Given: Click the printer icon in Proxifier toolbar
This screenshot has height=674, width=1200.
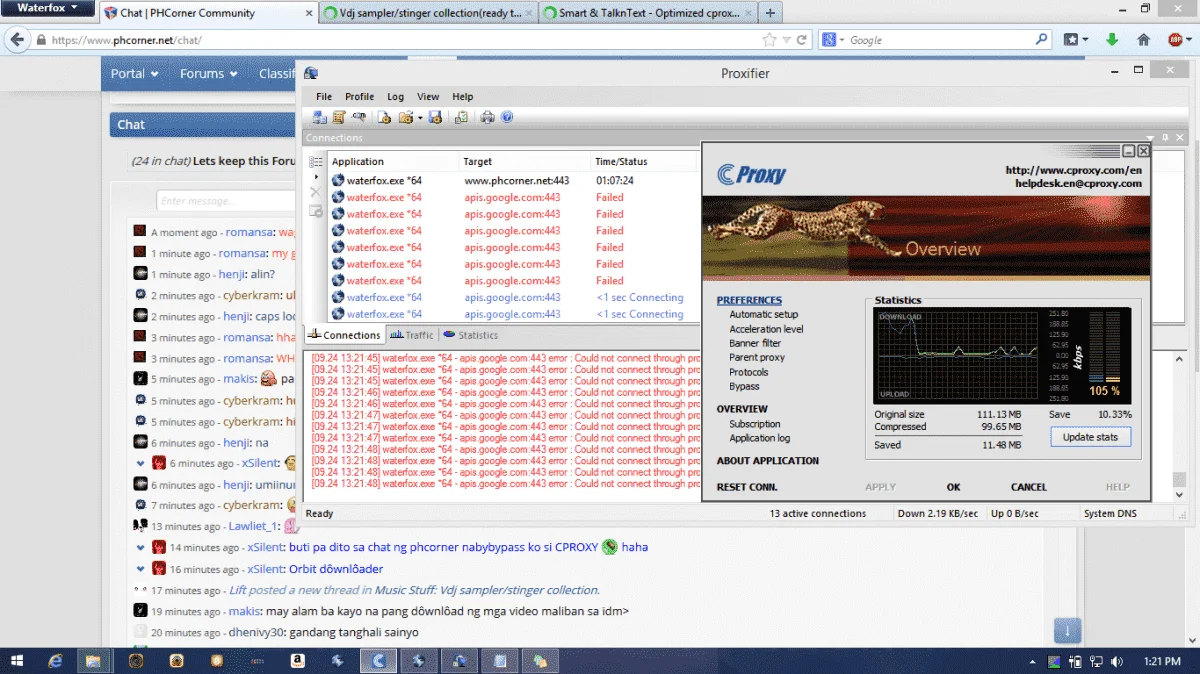Looking at the screenshot, I should click(487, 117).
